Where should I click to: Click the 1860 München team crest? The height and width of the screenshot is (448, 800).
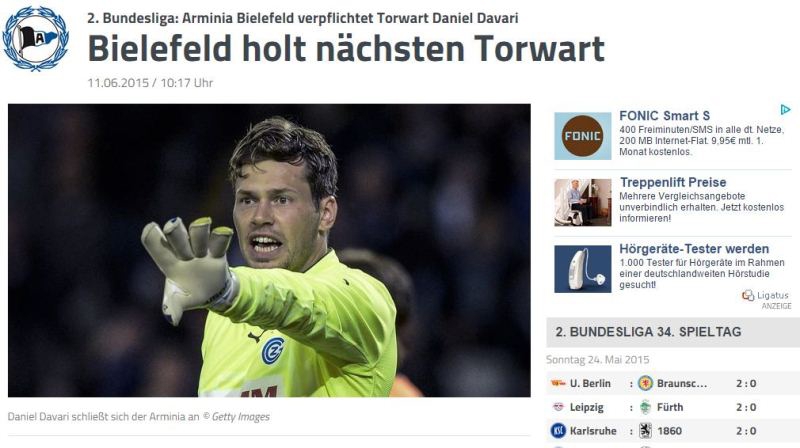(x=645, y=431)
